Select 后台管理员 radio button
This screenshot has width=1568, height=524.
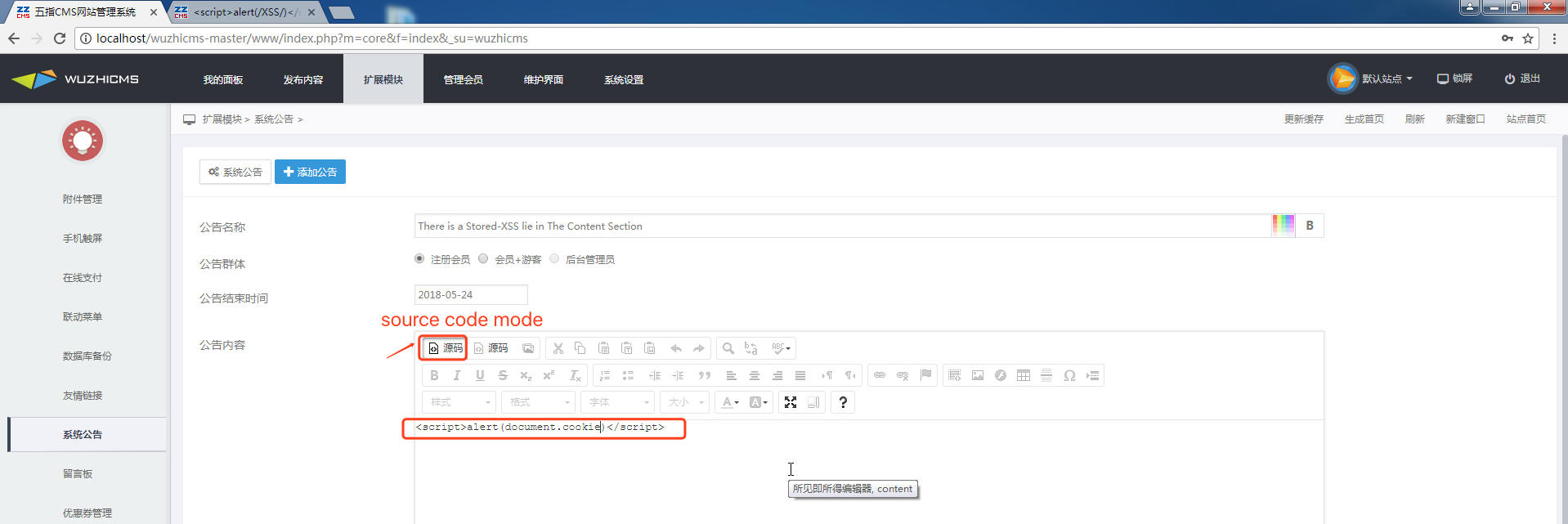[554, 258]
